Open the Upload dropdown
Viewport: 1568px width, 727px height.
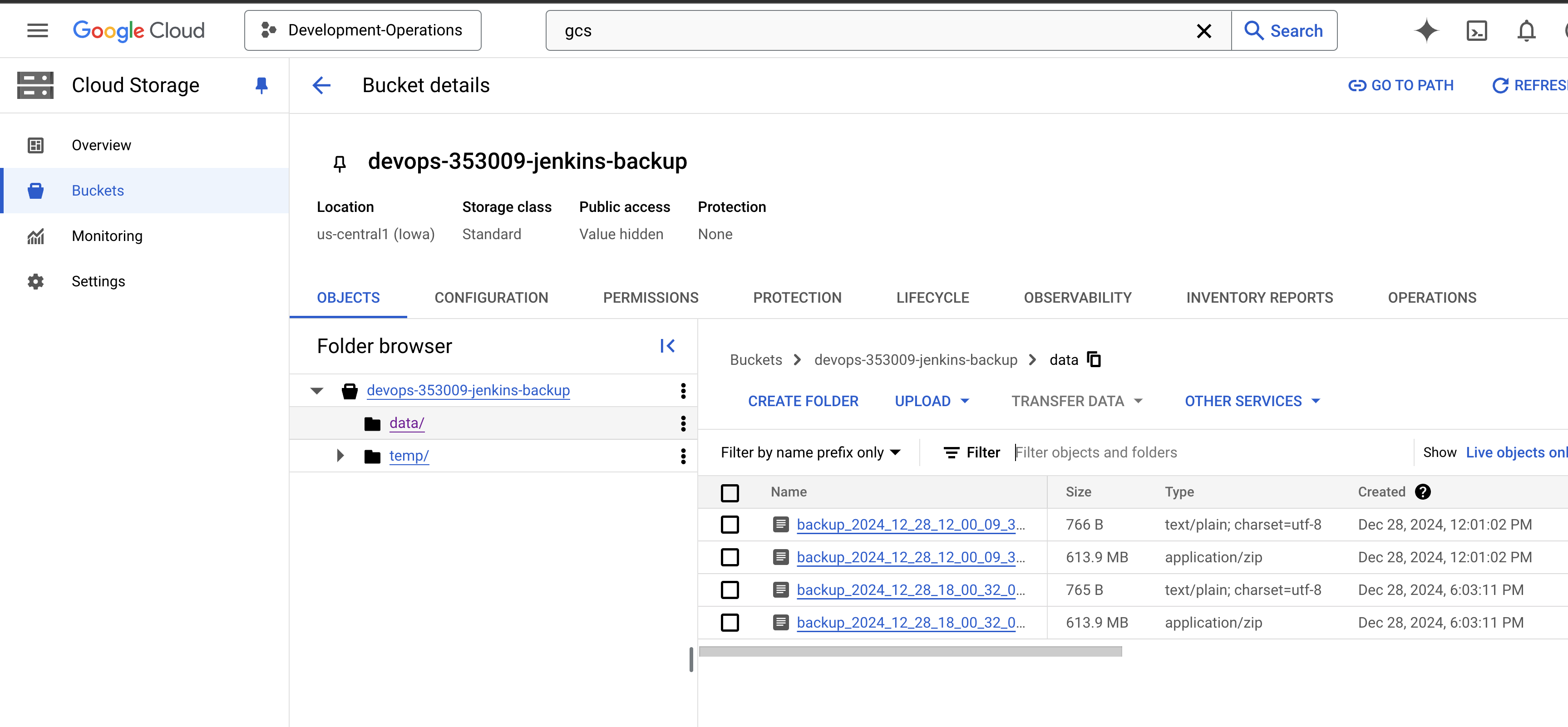(x=931, y=401)
